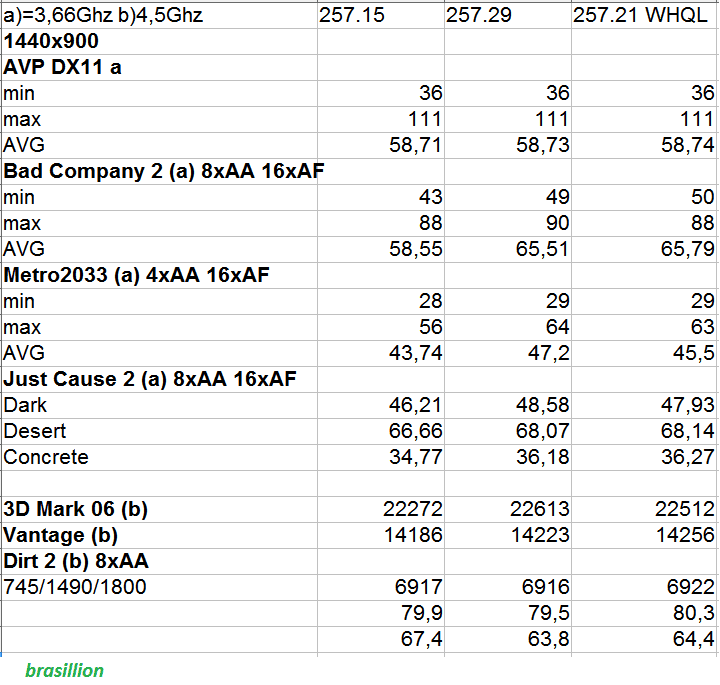Click Bad Company 2 min value 43
This screenshot has height=685, width=720.
381,197
